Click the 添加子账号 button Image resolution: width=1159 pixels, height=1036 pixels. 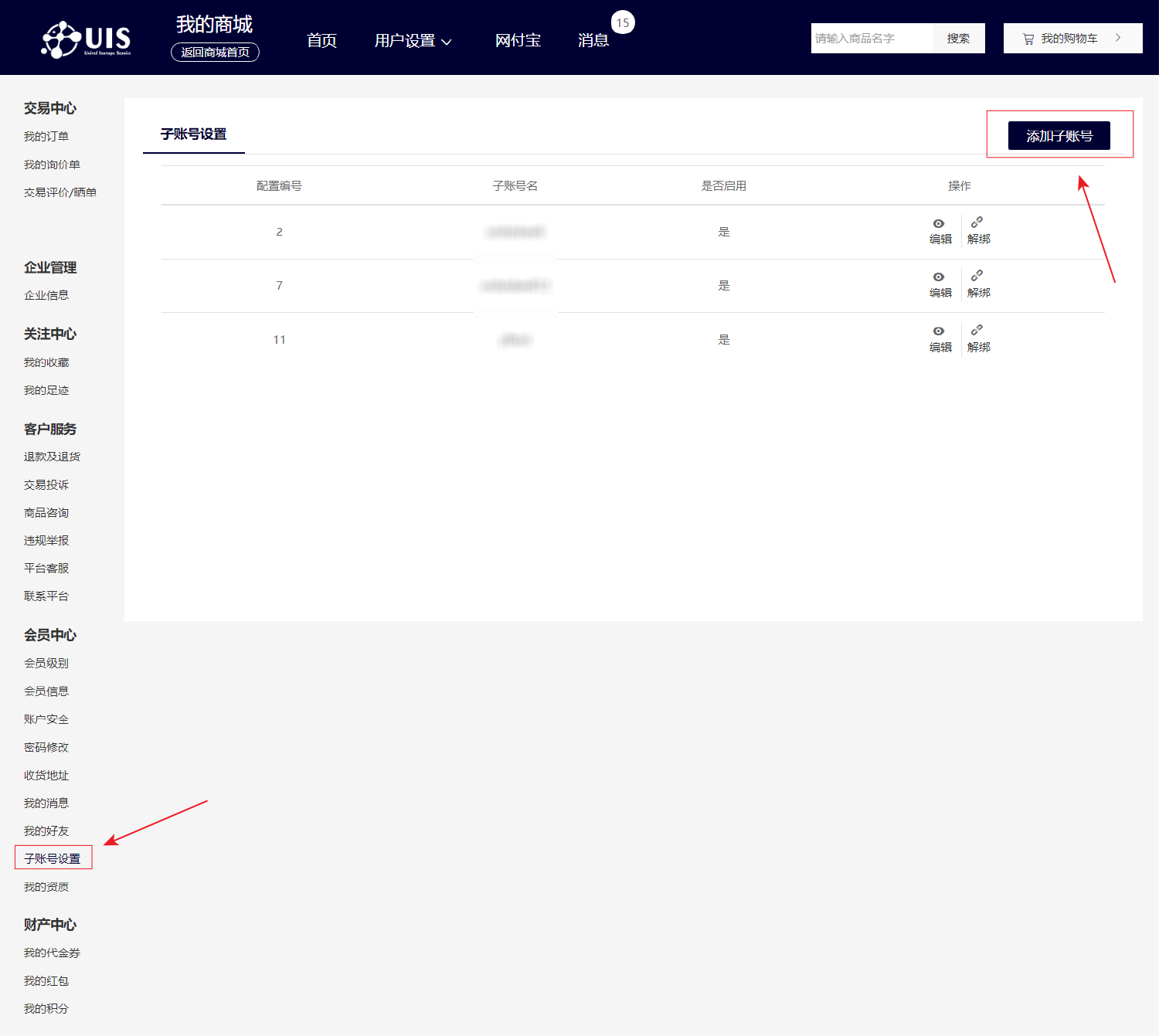click(1059, 136)
